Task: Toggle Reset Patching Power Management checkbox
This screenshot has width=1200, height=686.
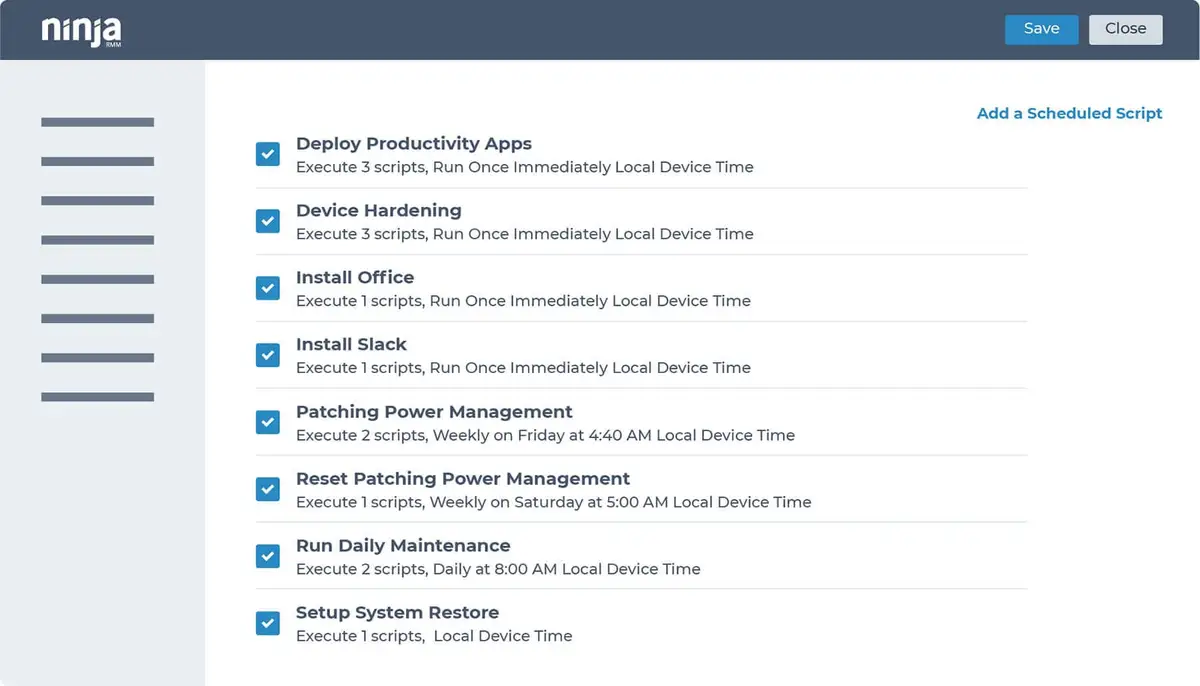Action: click(267, 489)
